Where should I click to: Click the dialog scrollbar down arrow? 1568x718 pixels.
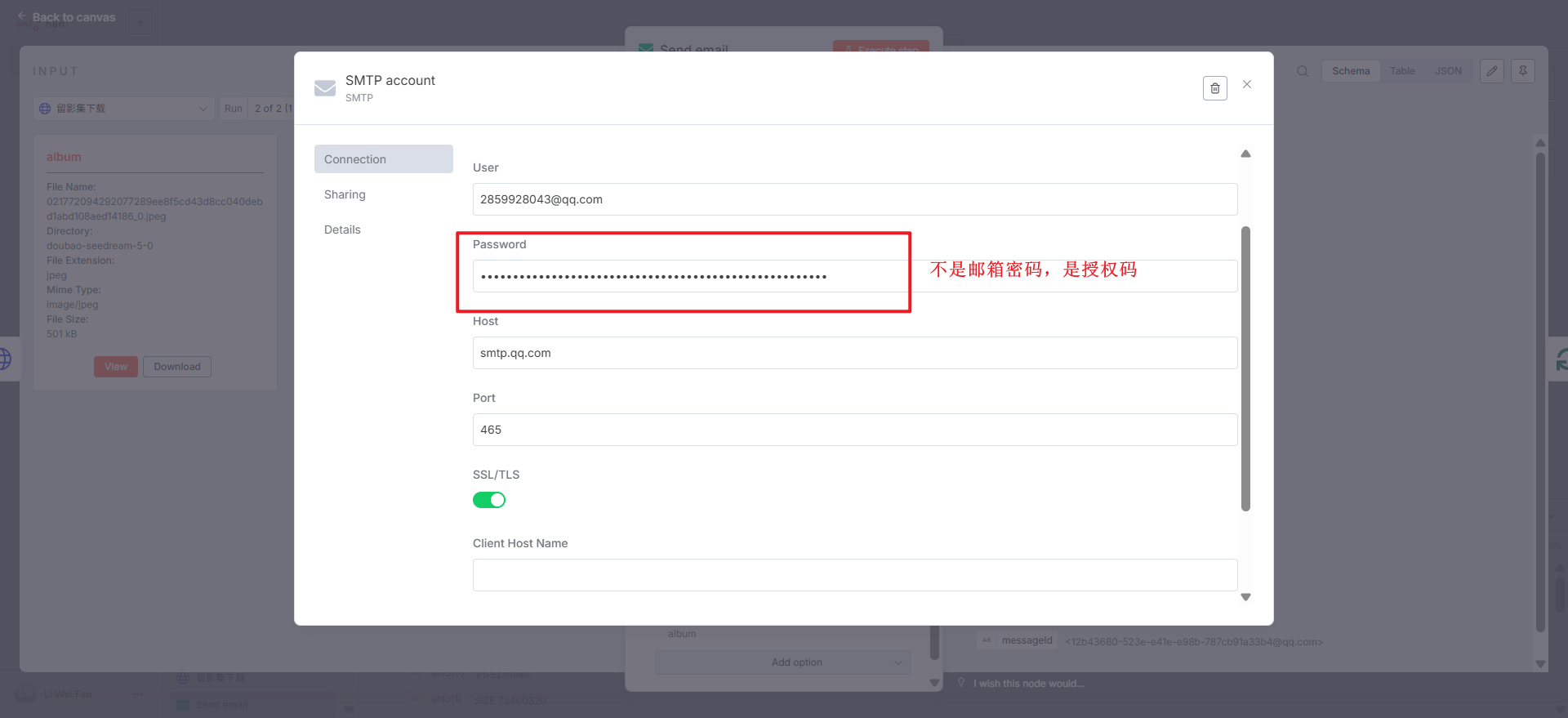[x=1245, y=597]
